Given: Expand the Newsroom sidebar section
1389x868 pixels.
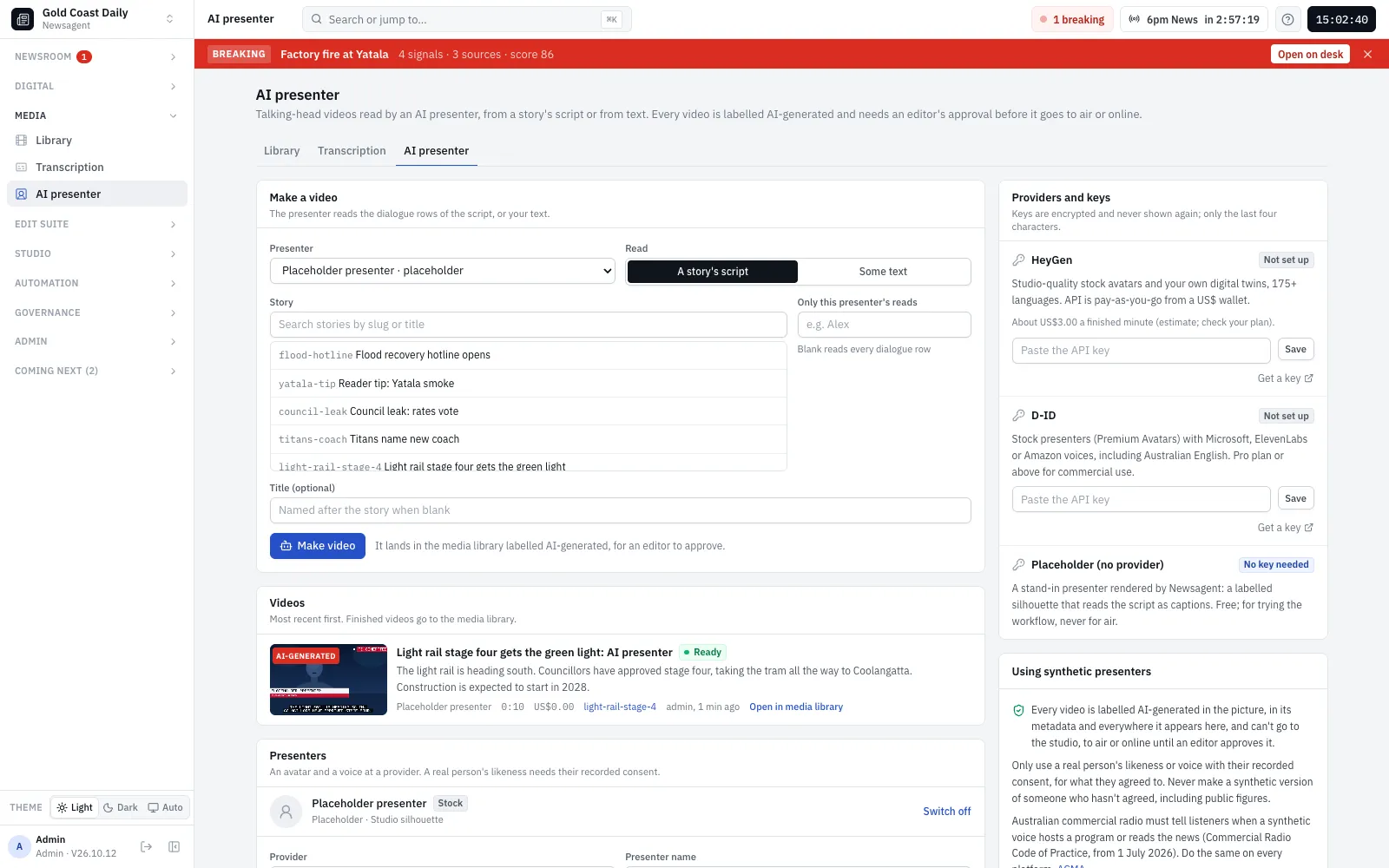Looking at the screenshot, I should 97,56.
